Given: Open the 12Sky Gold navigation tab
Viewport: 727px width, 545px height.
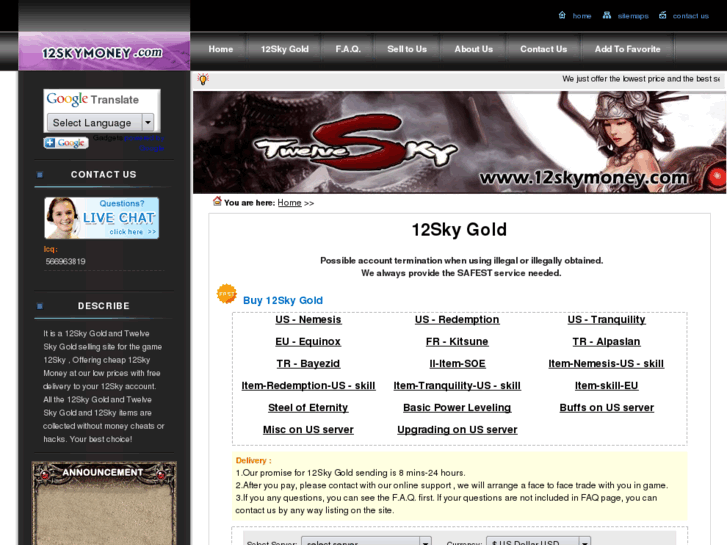Looking at the screenshot, I should coord(285,49).
